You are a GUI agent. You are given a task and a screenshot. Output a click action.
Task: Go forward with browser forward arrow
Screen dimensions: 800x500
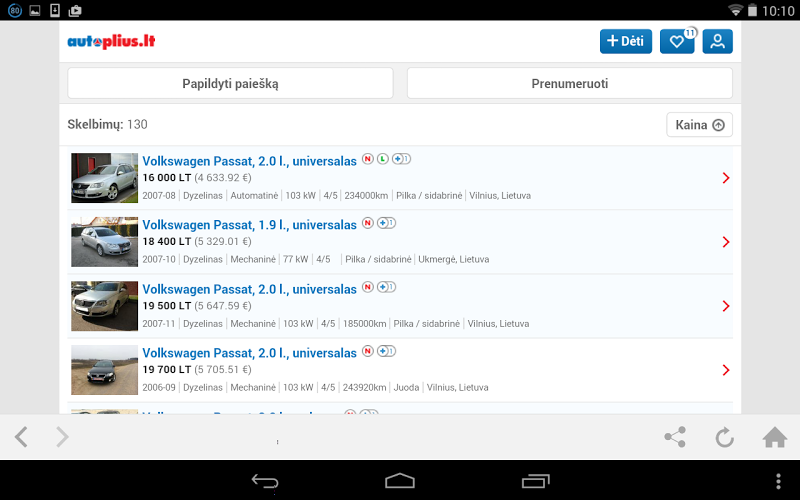pyautogui.click(x=62, y=437)
